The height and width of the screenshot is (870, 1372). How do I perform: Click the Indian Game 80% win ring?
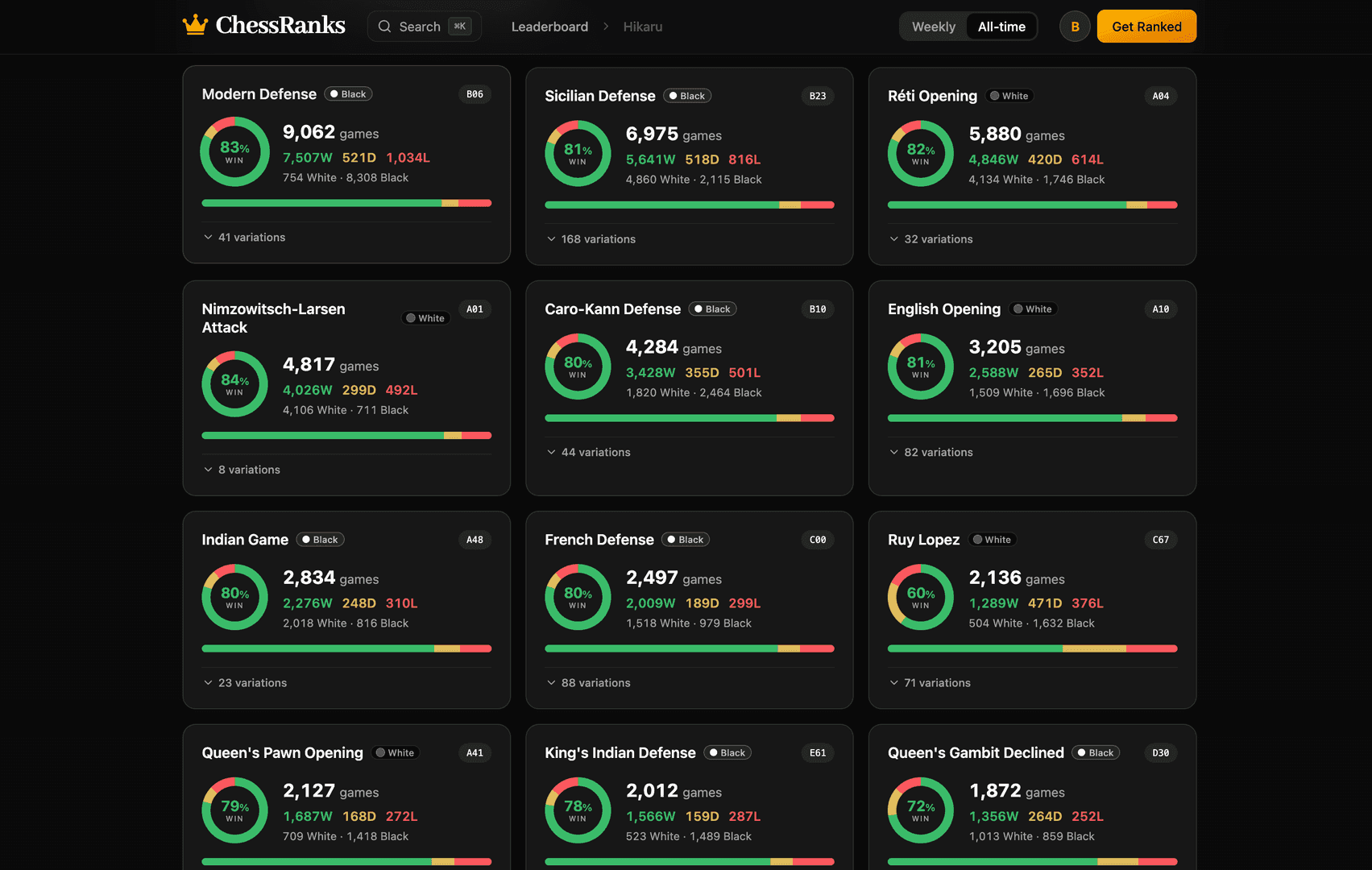[x=234, y=597]
